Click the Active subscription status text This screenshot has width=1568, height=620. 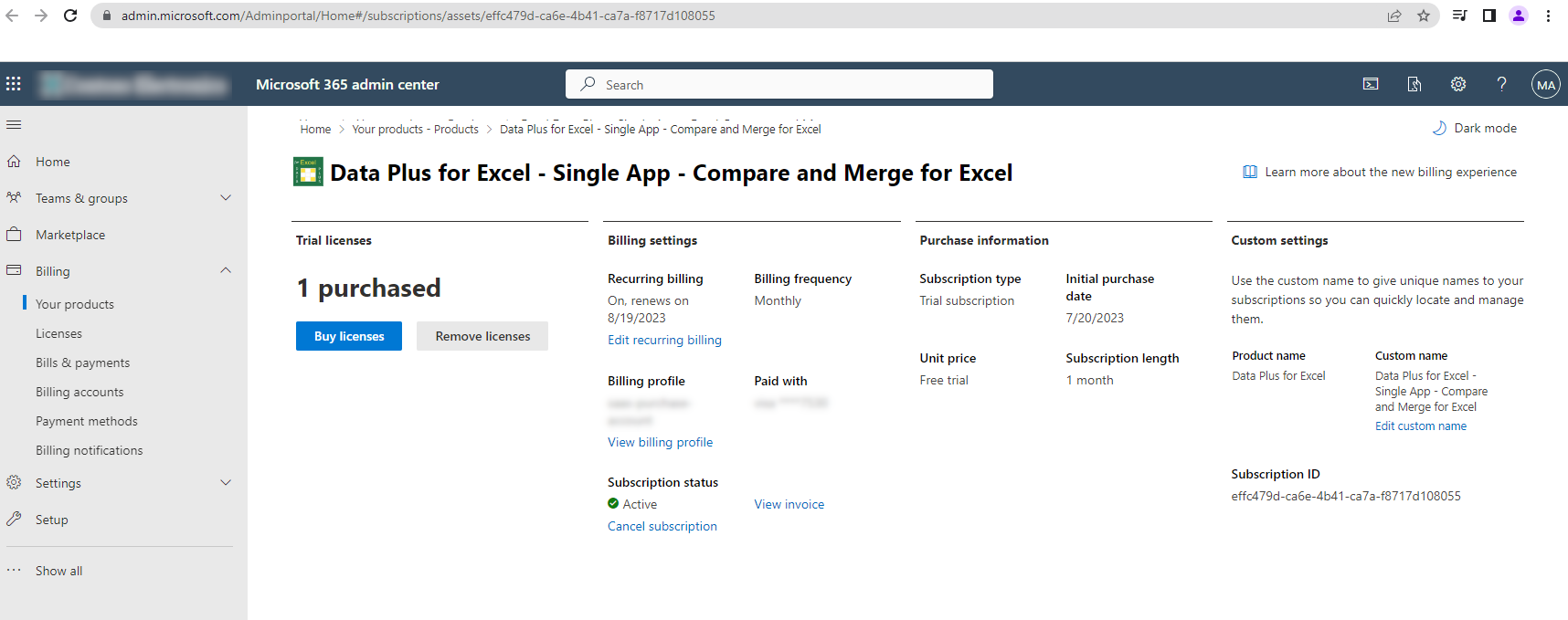(x=640, y=504)
